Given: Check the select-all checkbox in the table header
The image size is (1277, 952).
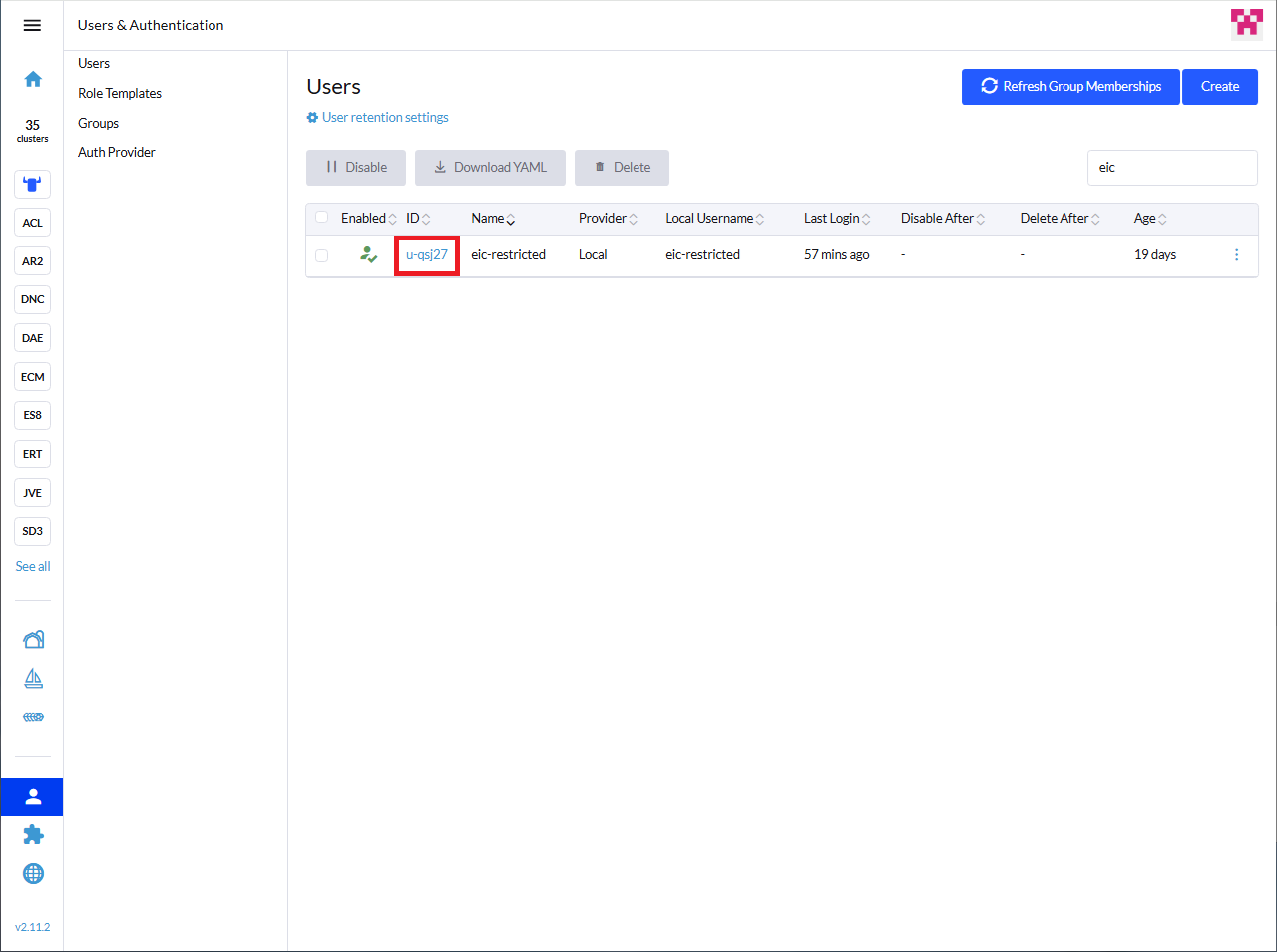Looking at the screenshot, I should pos(321,218).
